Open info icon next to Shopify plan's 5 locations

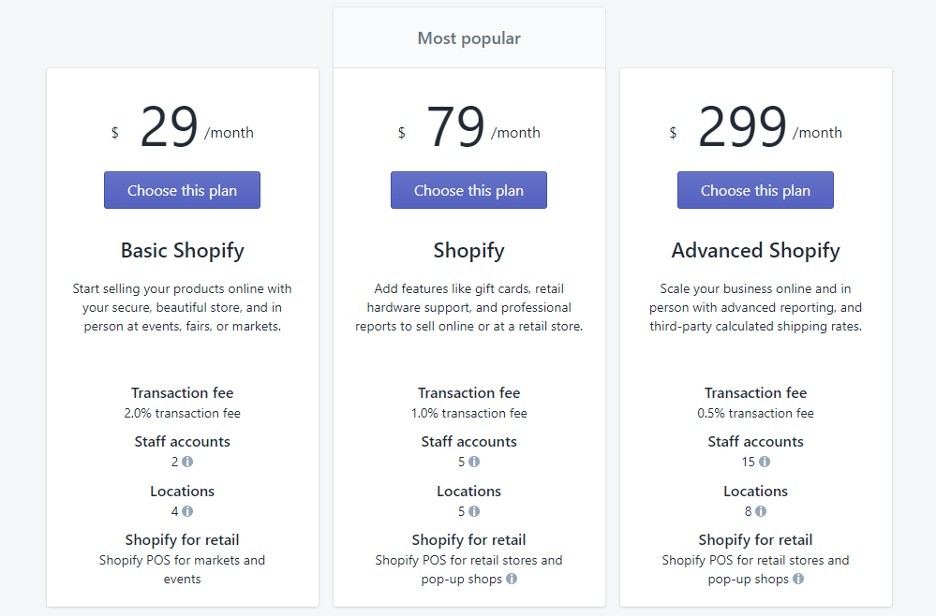[x=474, y=511]
